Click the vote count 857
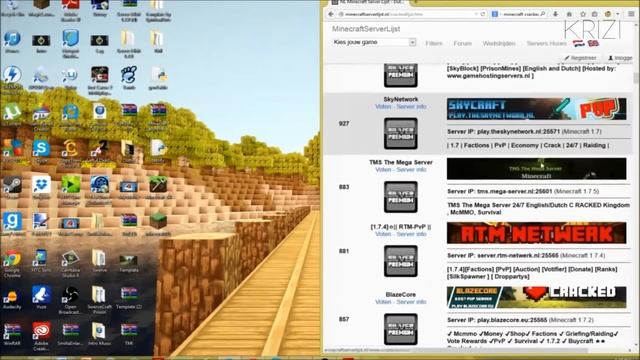The image size is (640, 360). (x=344, y=319)
